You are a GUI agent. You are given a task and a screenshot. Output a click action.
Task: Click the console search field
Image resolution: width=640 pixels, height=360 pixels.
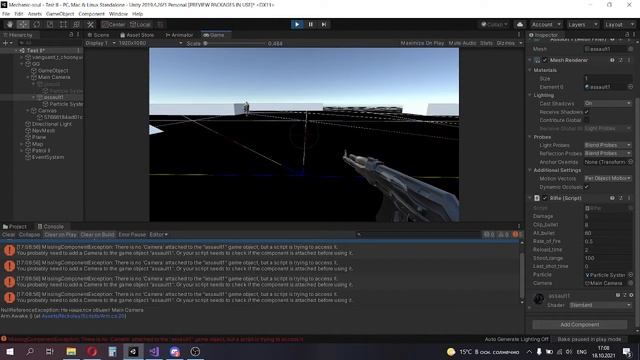click(418, 235)
